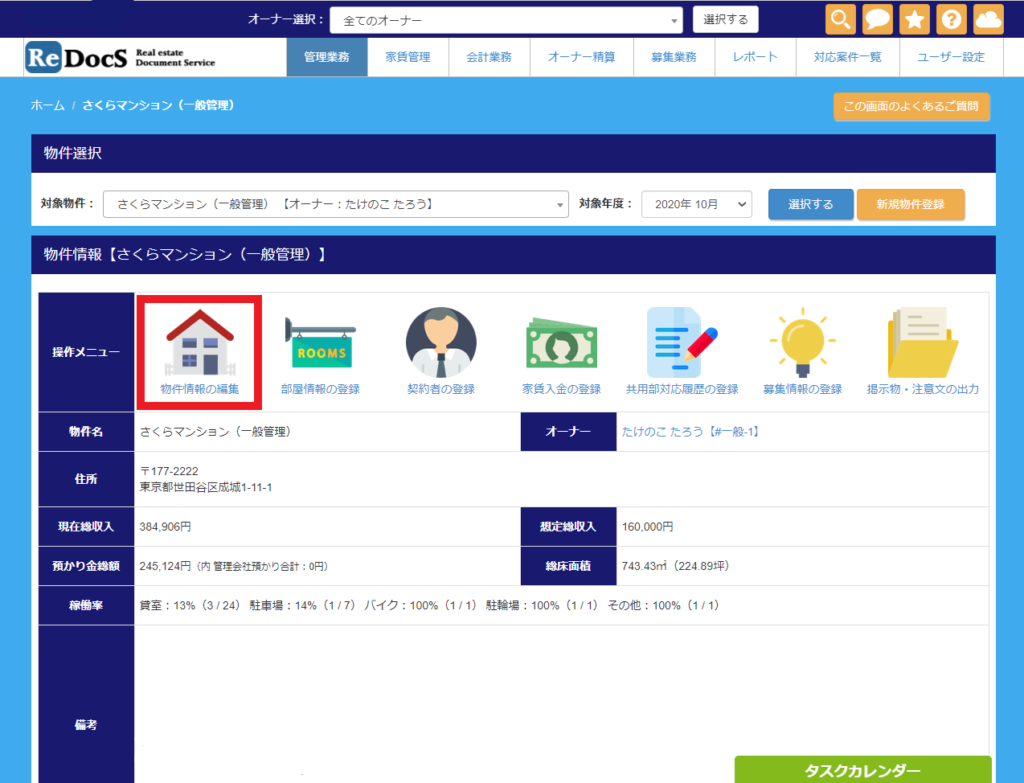Open the magnifier search icon
The width and height of the screenshot is (1024, 783).
(840, 19)
